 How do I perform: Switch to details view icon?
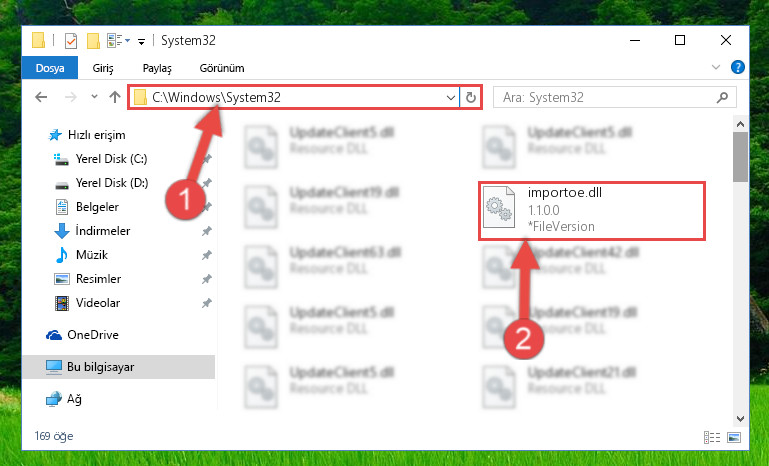tap(712, 437)
